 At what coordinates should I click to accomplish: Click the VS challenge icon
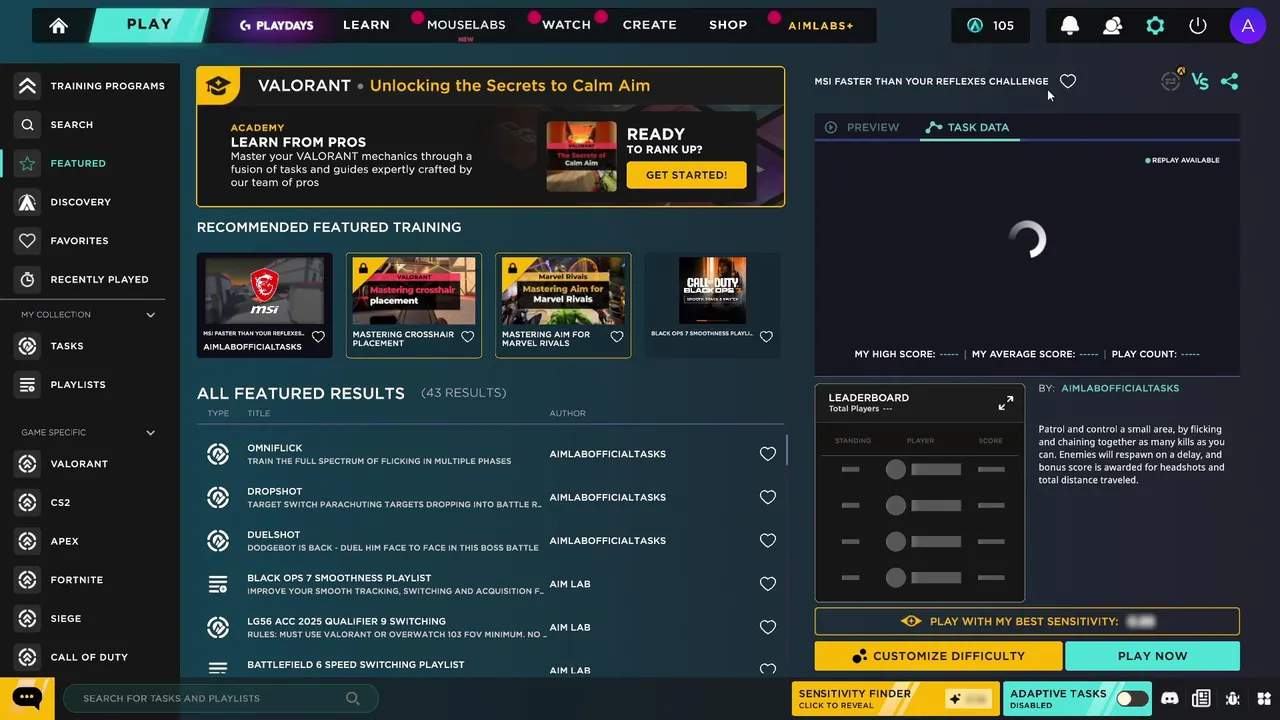click(x=1200, y=82)
